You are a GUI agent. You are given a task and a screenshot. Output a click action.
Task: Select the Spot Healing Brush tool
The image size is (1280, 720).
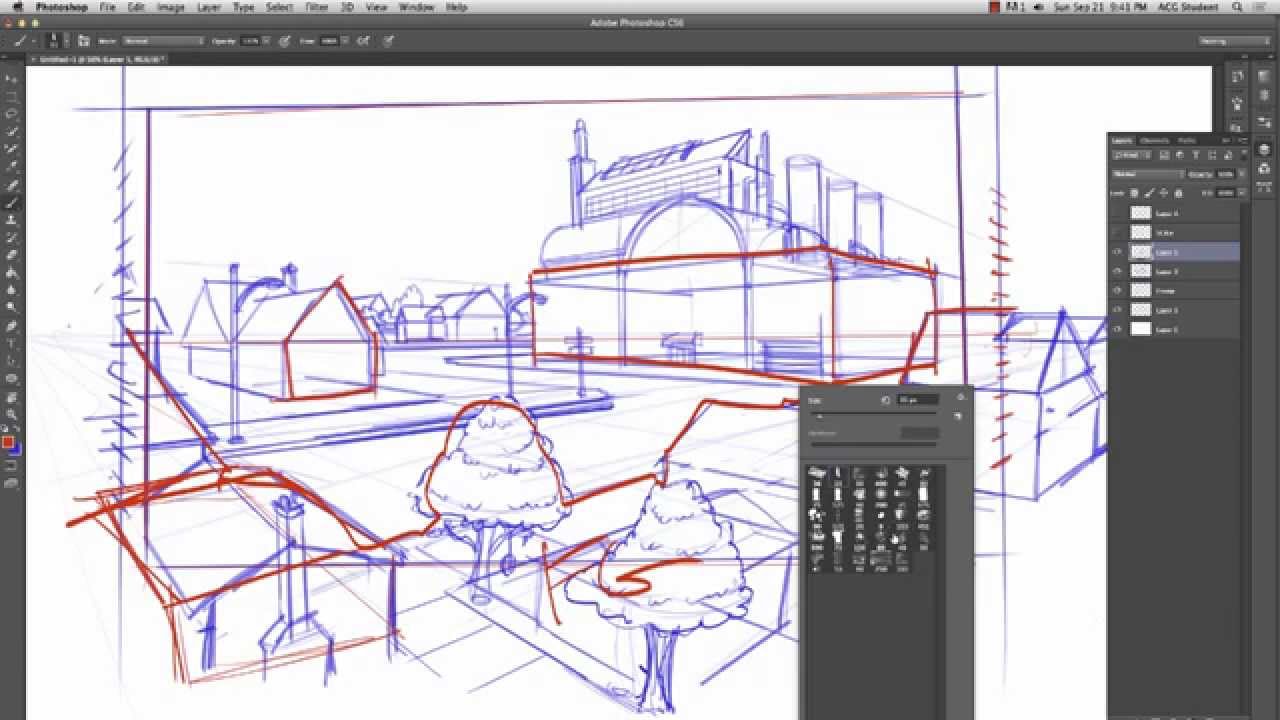coord(12,185)
